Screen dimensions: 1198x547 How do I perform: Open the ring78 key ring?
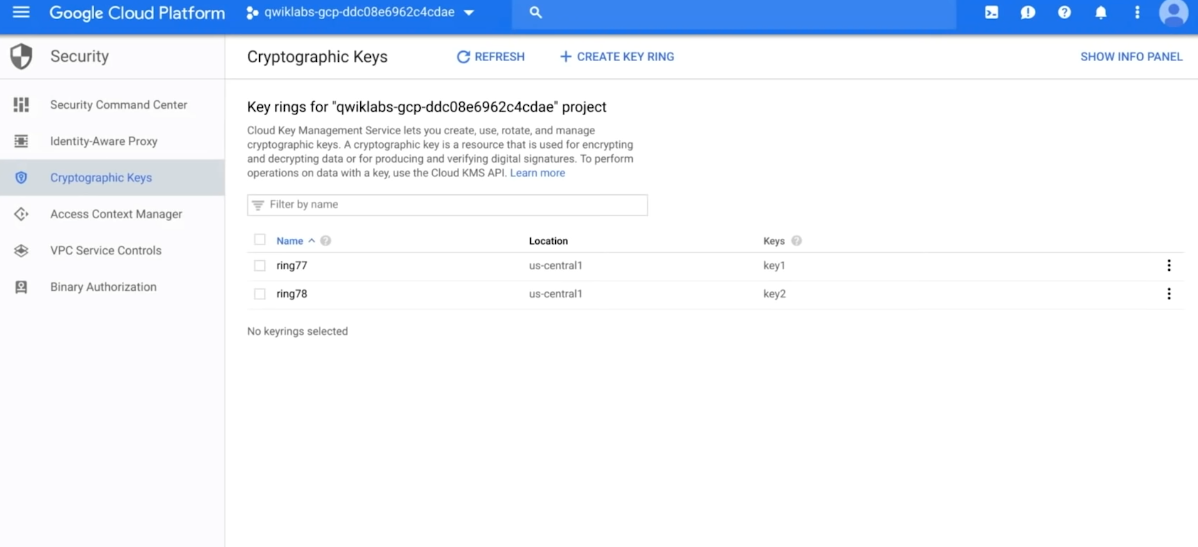(292, 294)
